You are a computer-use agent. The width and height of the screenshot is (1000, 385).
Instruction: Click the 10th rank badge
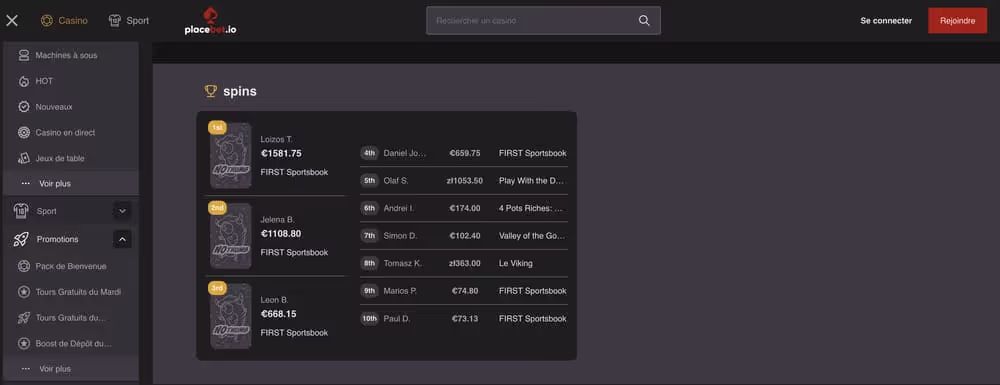370,319
